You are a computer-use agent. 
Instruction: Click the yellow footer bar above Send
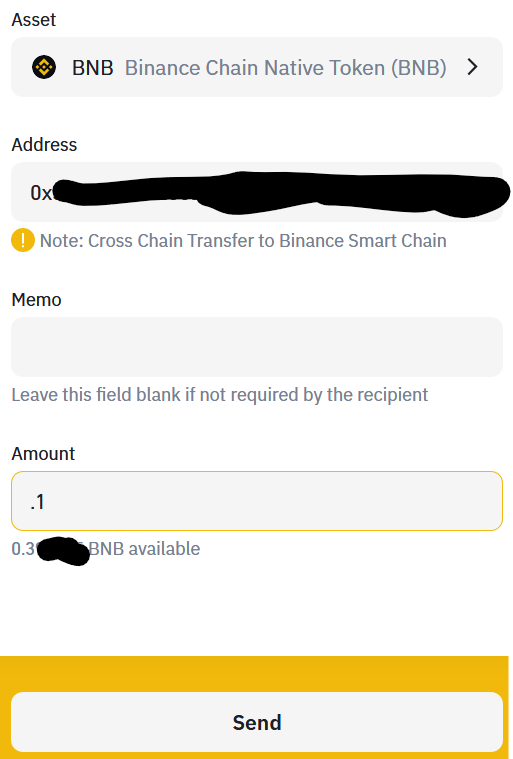click(x=254, y=674)
